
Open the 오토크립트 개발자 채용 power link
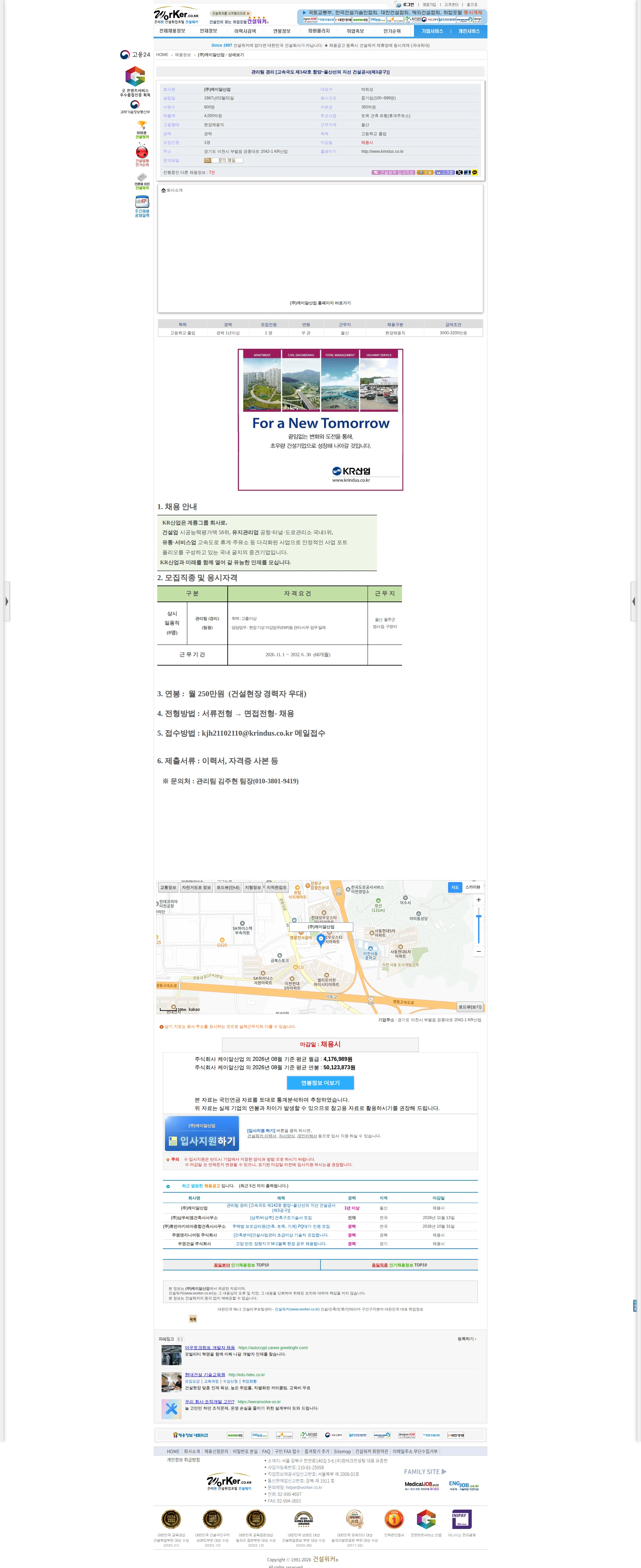click(210, 1348)
